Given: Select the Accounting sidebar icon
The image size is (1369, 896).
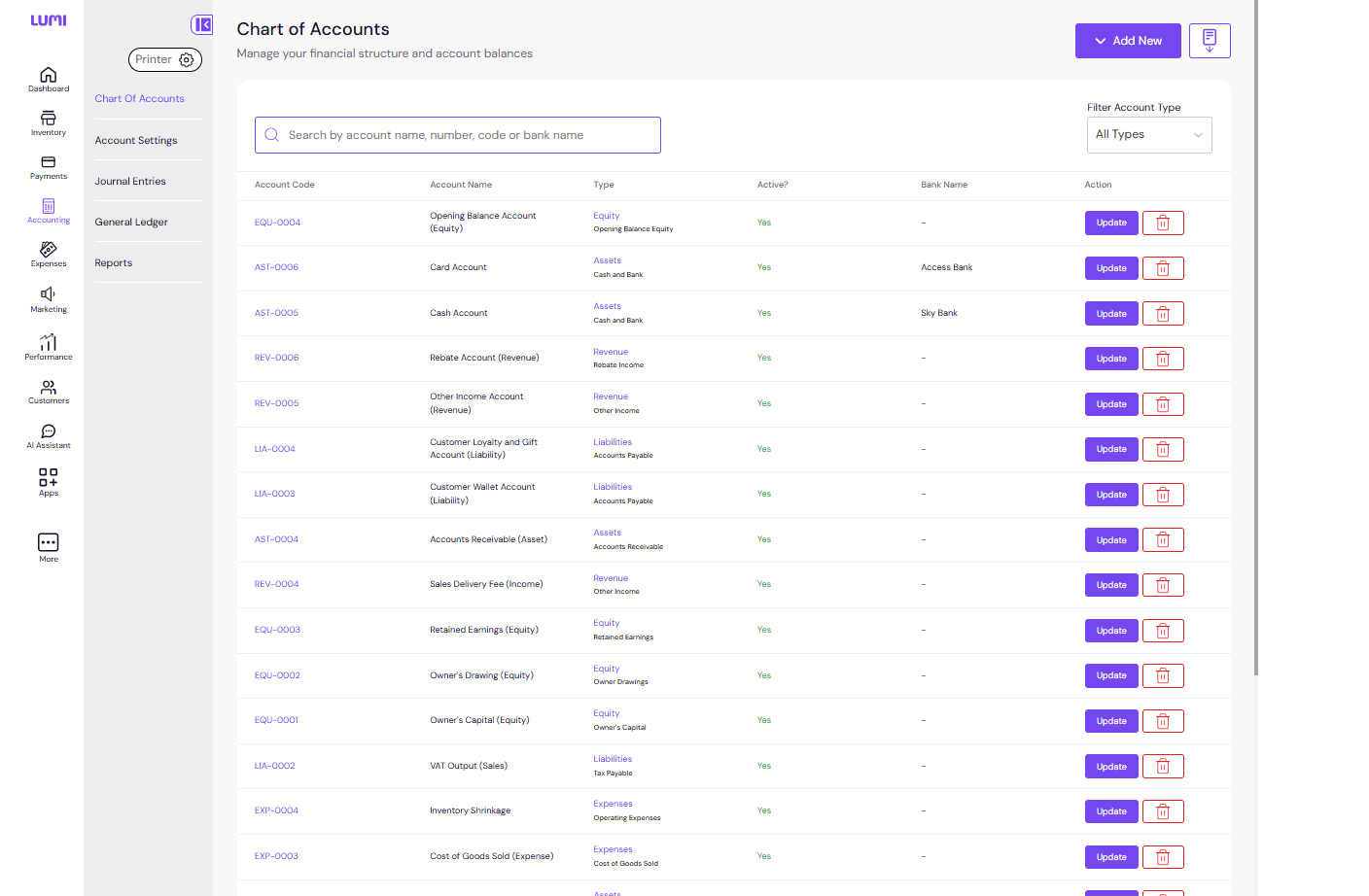Looking at the screenshot, I should [48, 211].
